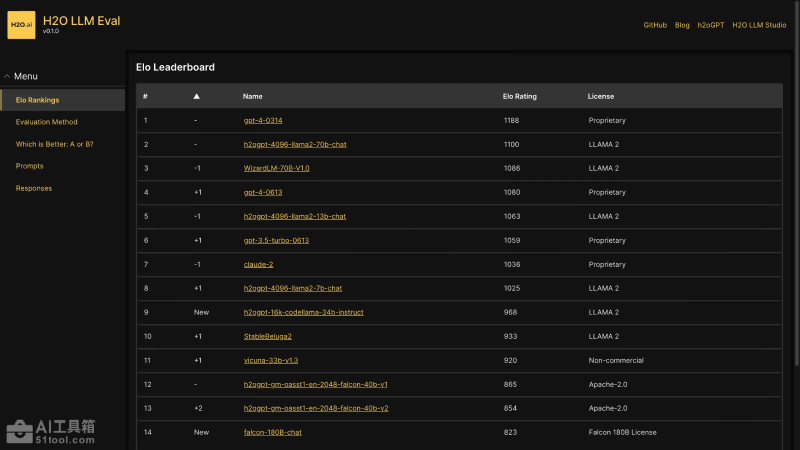Open the GitHub link in header
Screen dimensions: 800x450
(x=655, y=25)
